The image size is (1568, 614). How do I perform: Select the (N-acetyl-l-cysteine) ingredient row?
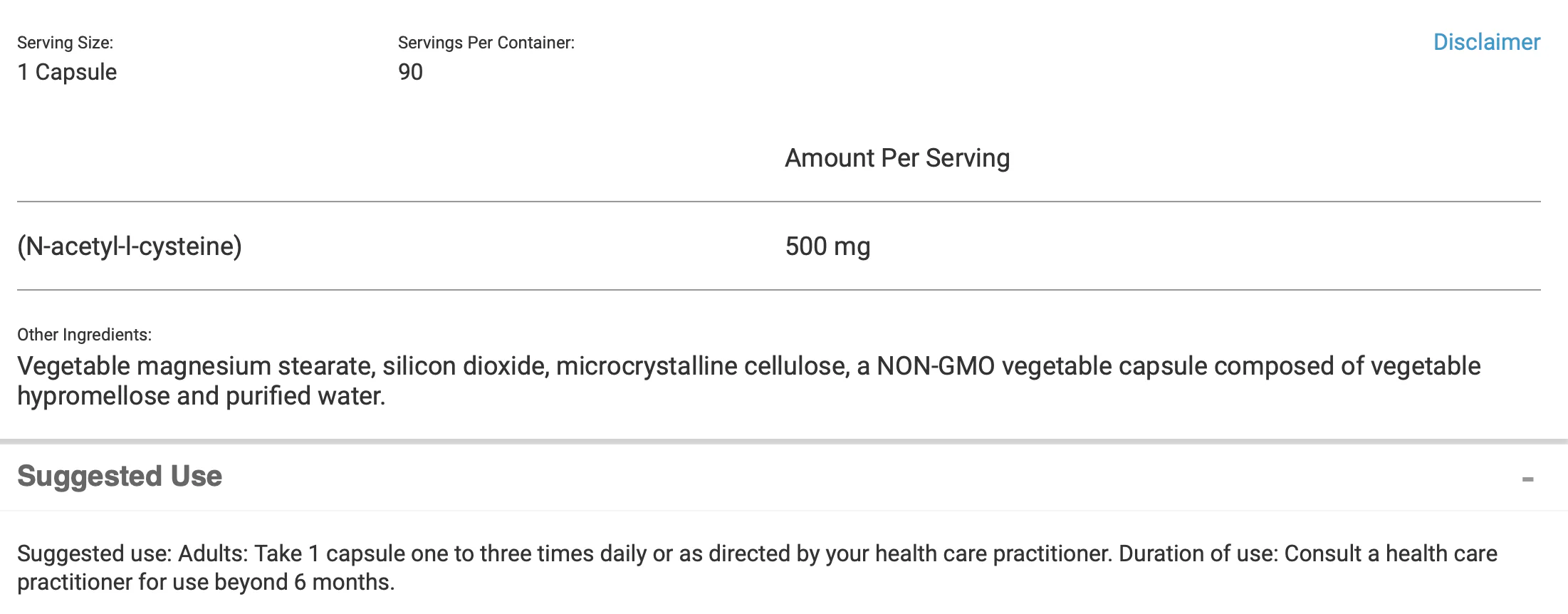[779, 246]
